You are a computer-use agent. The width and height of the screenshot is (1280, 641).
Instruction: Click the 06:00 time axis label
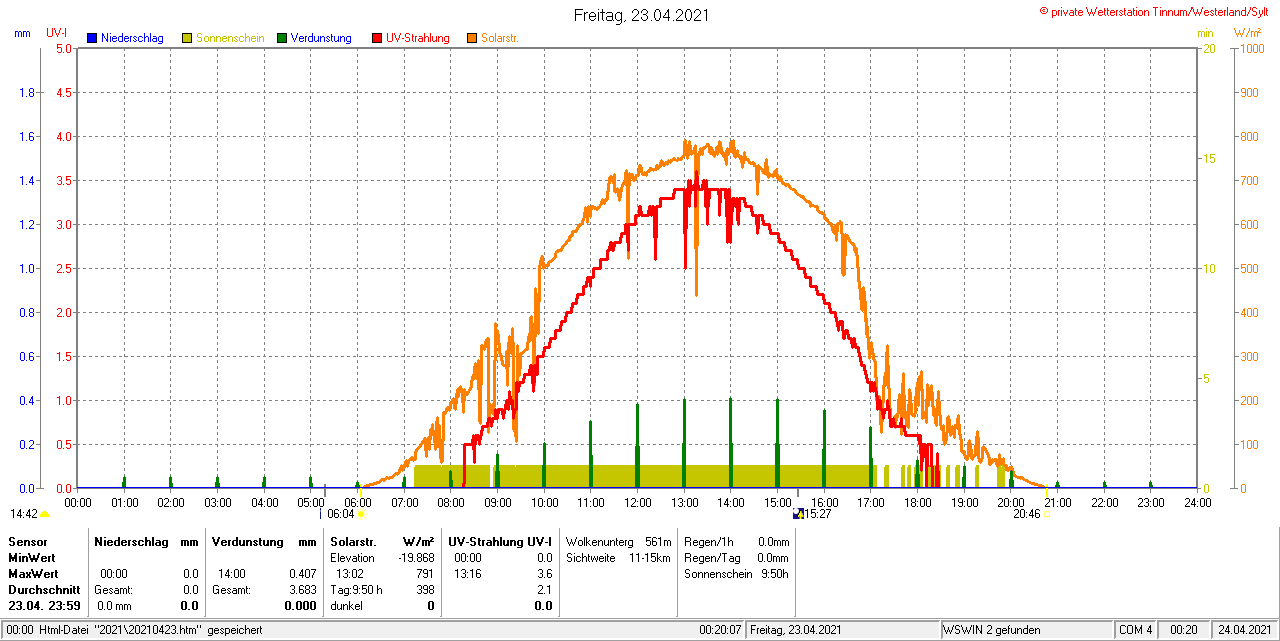coord(357,502)
